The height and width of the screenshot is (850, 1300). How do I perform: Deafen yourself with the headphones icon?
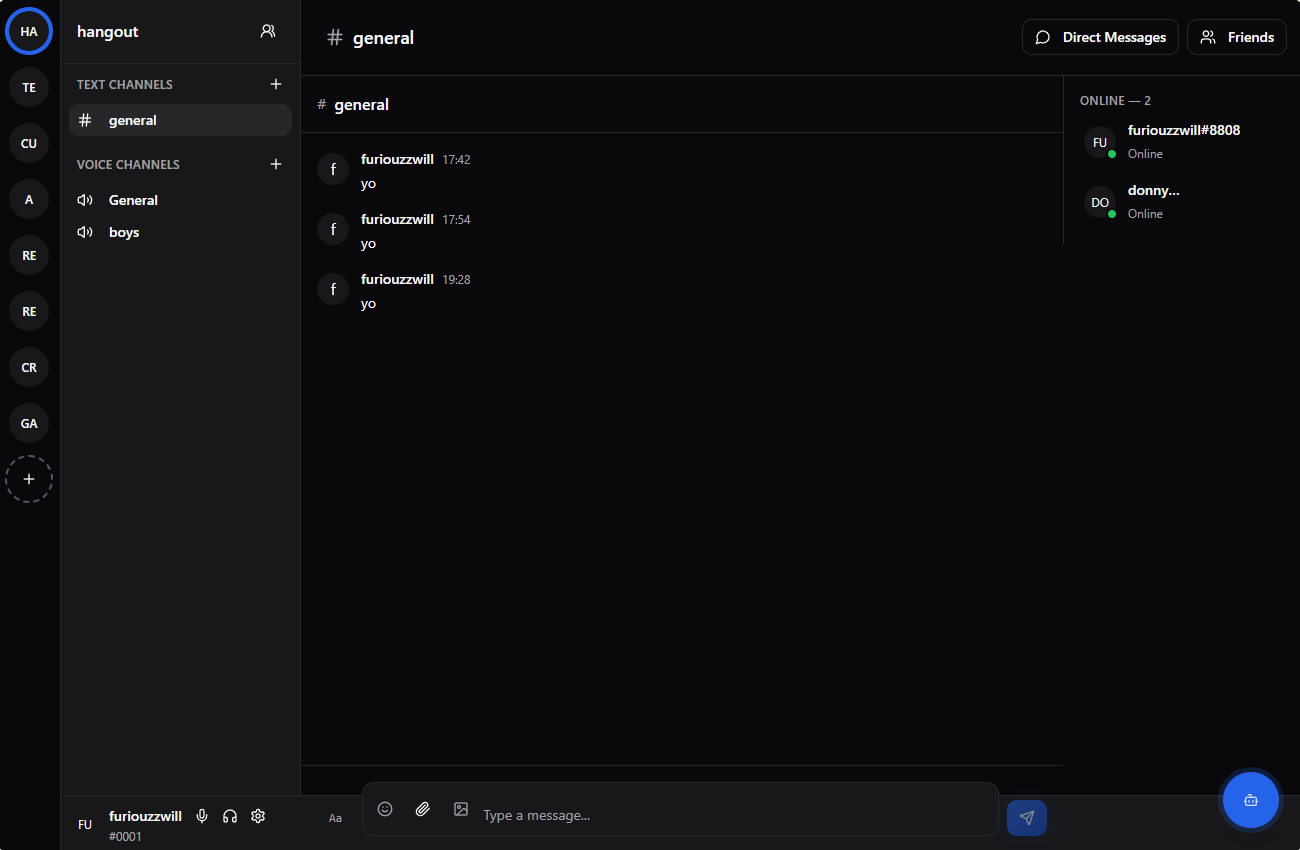[230, 816]
